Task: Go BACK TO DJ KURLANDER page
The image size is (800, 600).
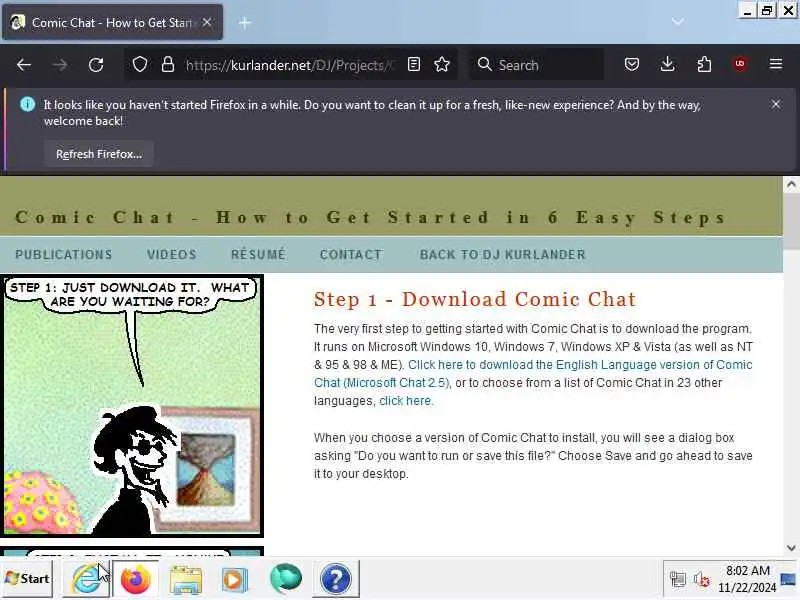Action: click(x=503, y=255)
